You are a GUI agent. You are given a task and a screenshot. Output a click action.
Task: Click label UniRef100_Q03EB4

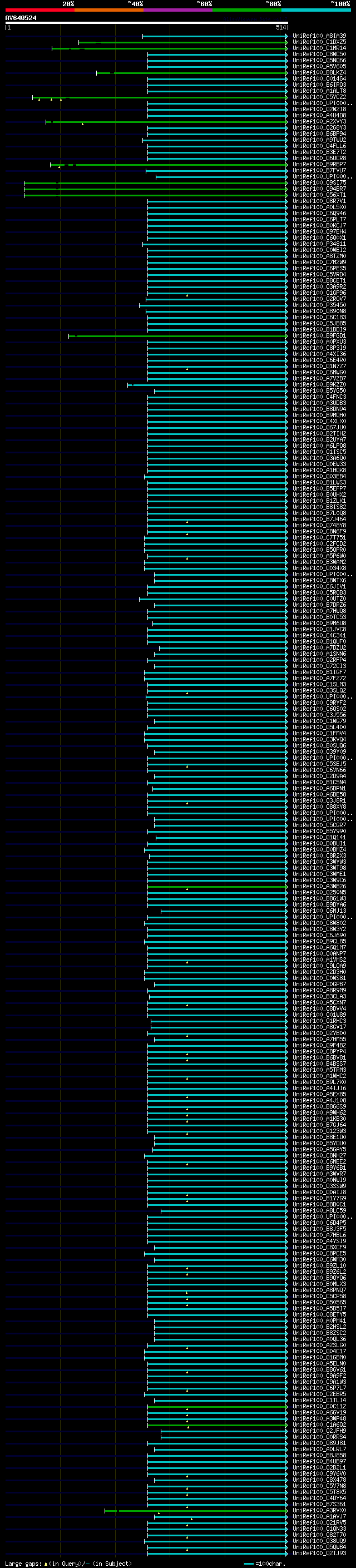[319, 477]
